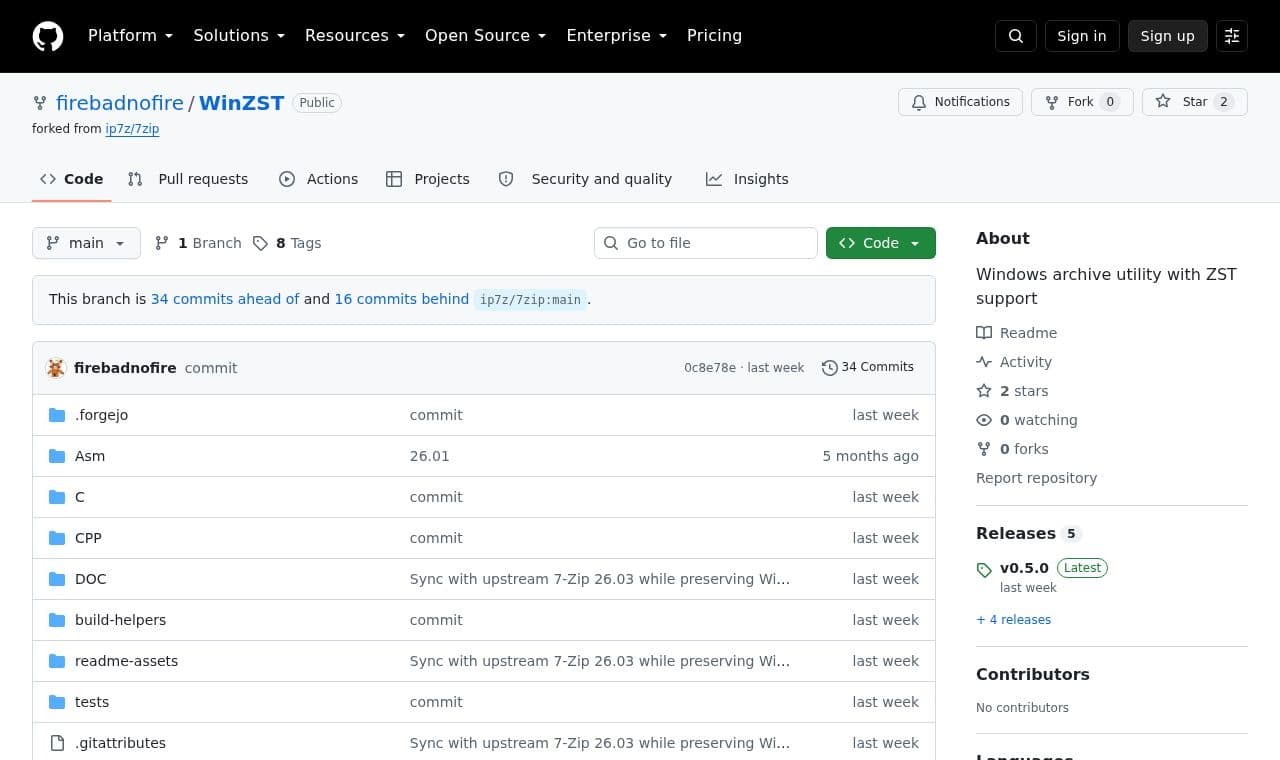
Task: Click the star icon in About sidebar
Action: coord(984,391)
